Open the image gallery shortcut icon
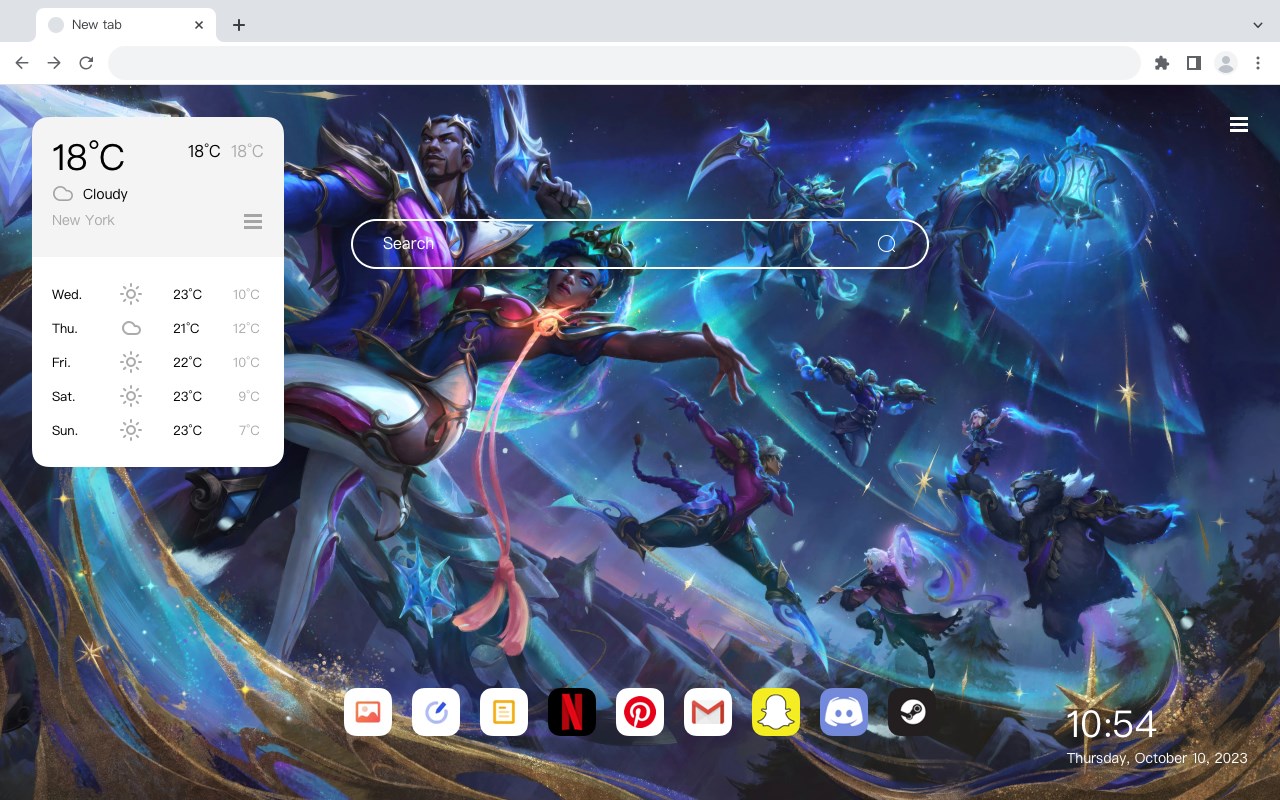1280x800 pixels. coord(368,712)
